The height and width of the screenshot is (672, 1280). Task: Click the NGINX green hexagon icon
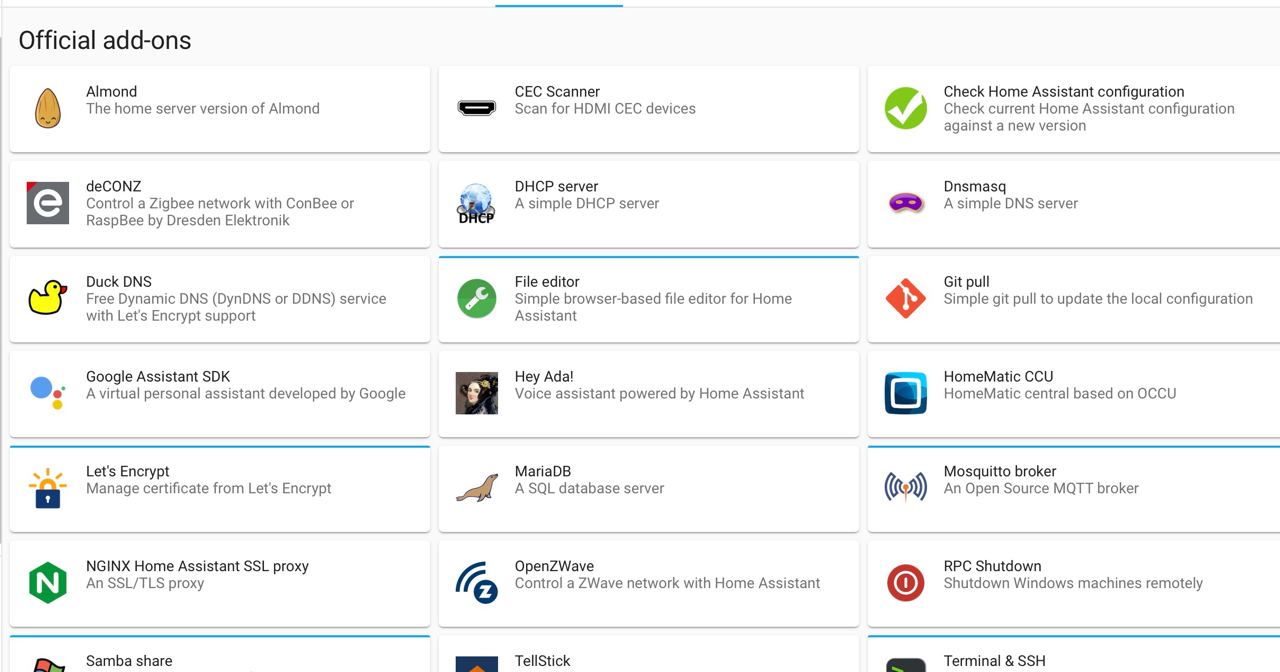(x=47, y=583)
